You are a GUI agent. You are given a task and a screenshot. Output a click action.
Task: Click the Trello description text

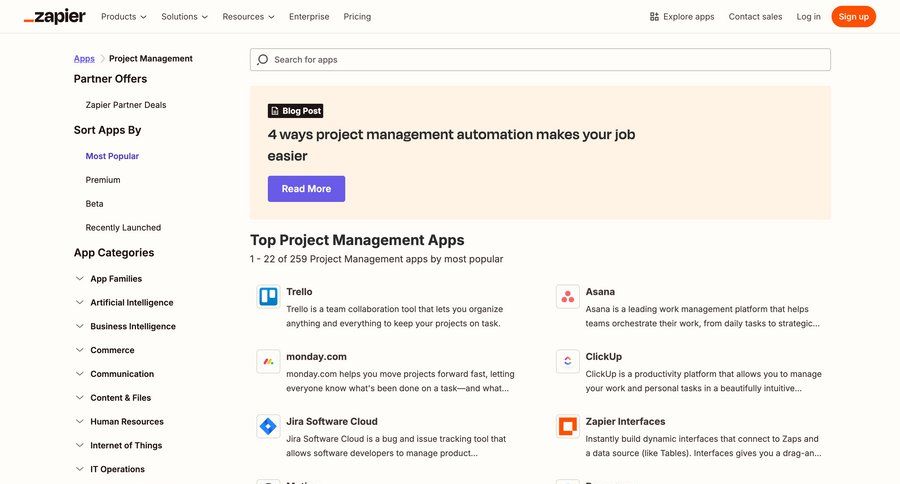[x=394, y=316]
